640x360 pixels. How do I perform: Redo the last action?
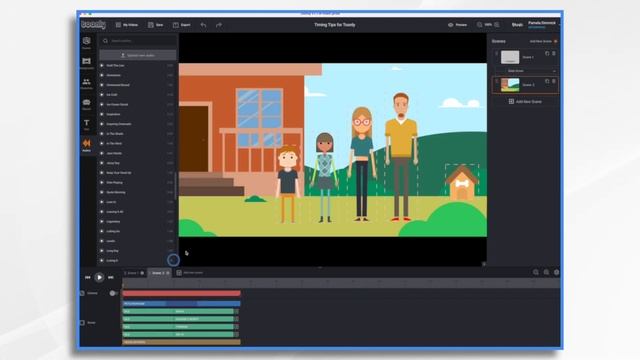219,25
